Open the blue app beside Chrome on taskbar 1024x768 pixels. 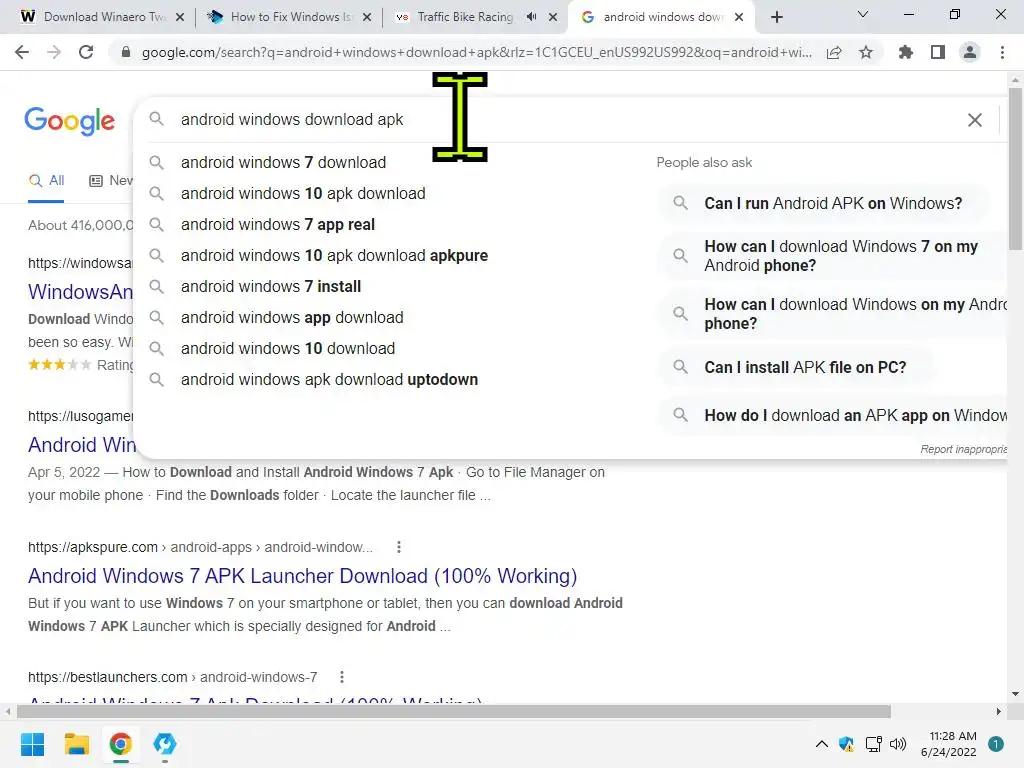point(165,744)
